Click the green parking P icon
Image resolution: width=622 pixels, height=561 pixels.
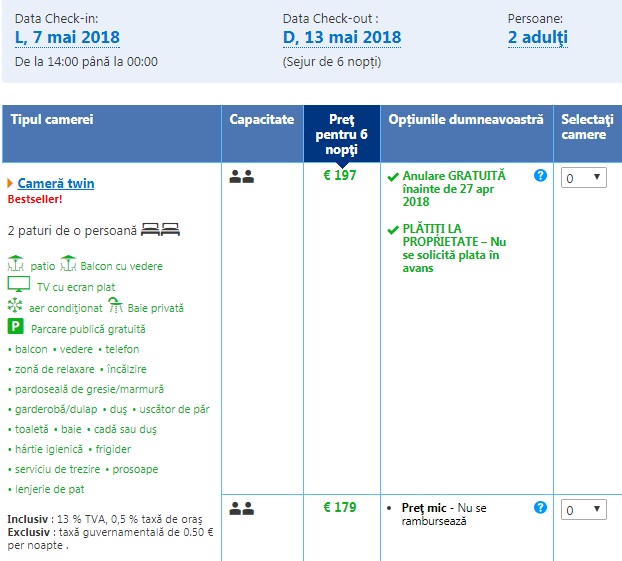click(15, 327)
